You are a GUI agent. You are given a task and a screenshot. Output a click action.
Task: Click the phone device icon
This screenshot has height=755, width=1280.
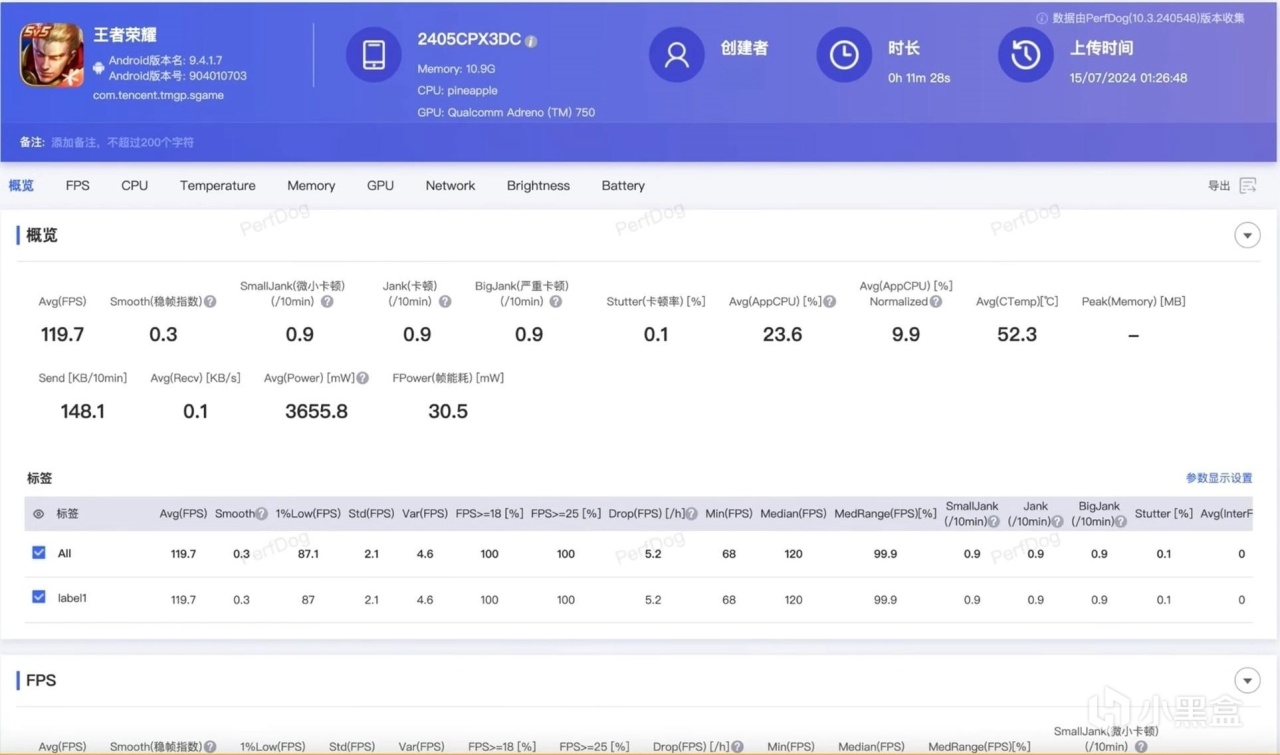coord(374,55)
